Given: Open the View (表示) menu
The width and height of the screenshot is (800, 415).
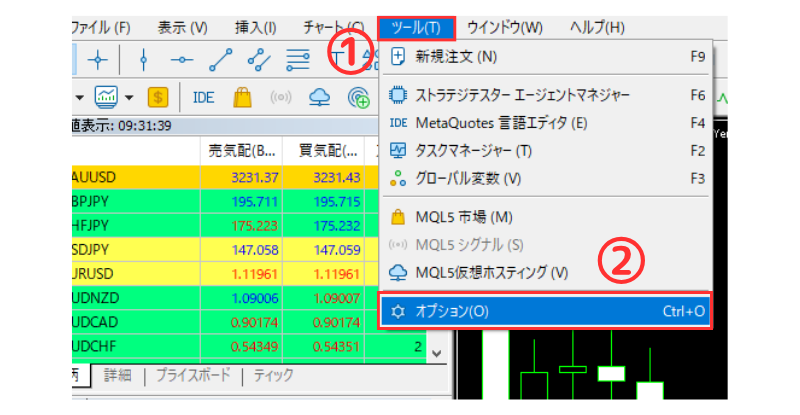Looking at the screenshot, I should (183, 28).
